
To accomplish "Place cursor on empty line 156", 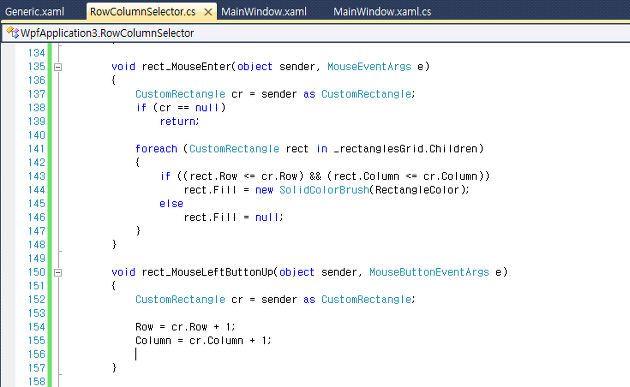I will pyautogui.click(x=136, y=354).
